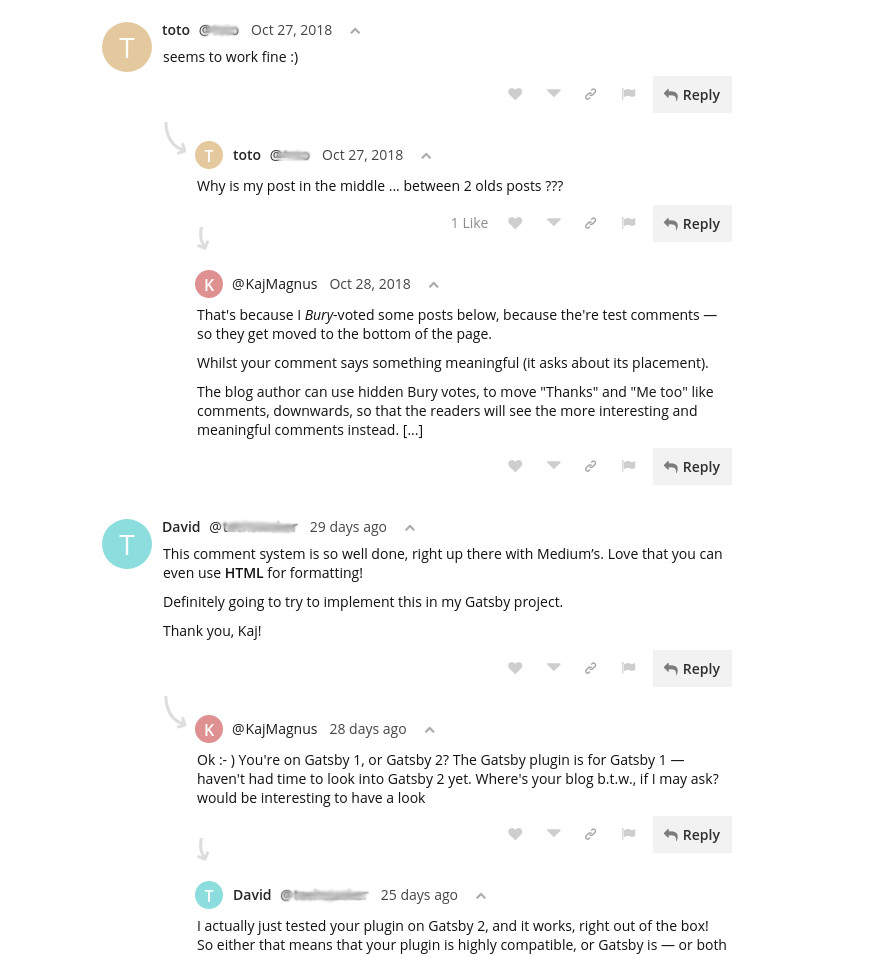Image resolution: width=884 pixels, height=957 pixels.
Task: Collapse KajMagnus's Oct 28 reply
Action: pos(433,285)
